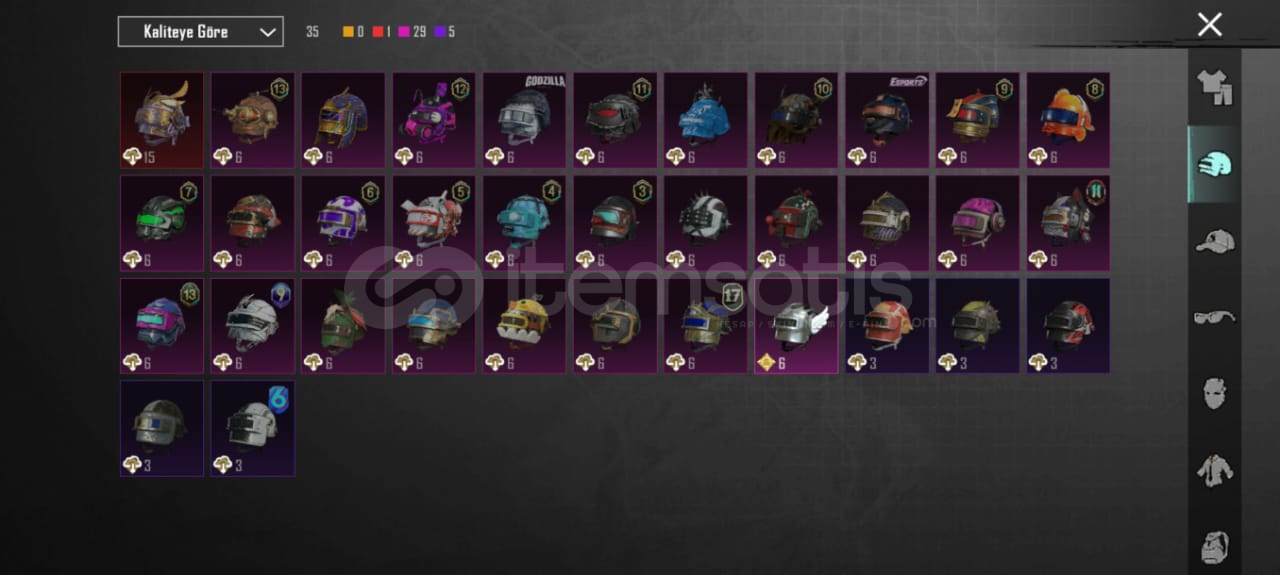Select the orange helmet with badge 8
The image size is (1280, 575).
click(1068, 119)
